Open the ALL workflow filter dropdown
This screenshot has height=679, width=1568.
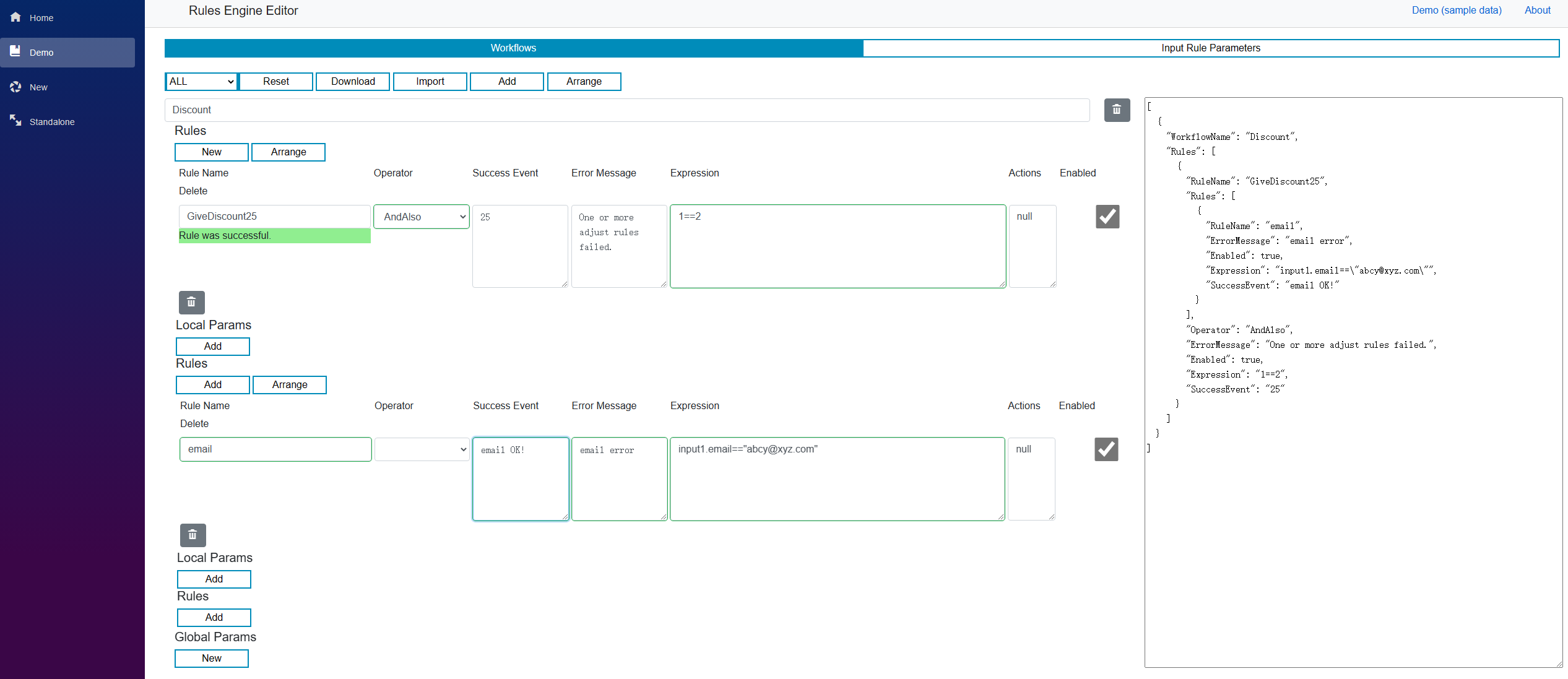[x=201, y=82]
